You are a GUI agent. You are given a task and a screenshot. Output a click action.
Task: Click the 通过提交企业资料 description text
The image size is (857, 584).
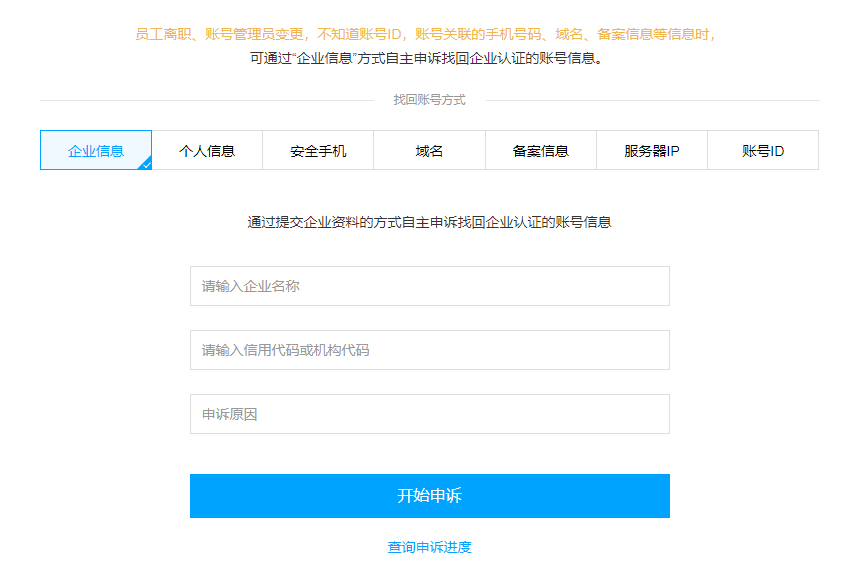[430, 222]
